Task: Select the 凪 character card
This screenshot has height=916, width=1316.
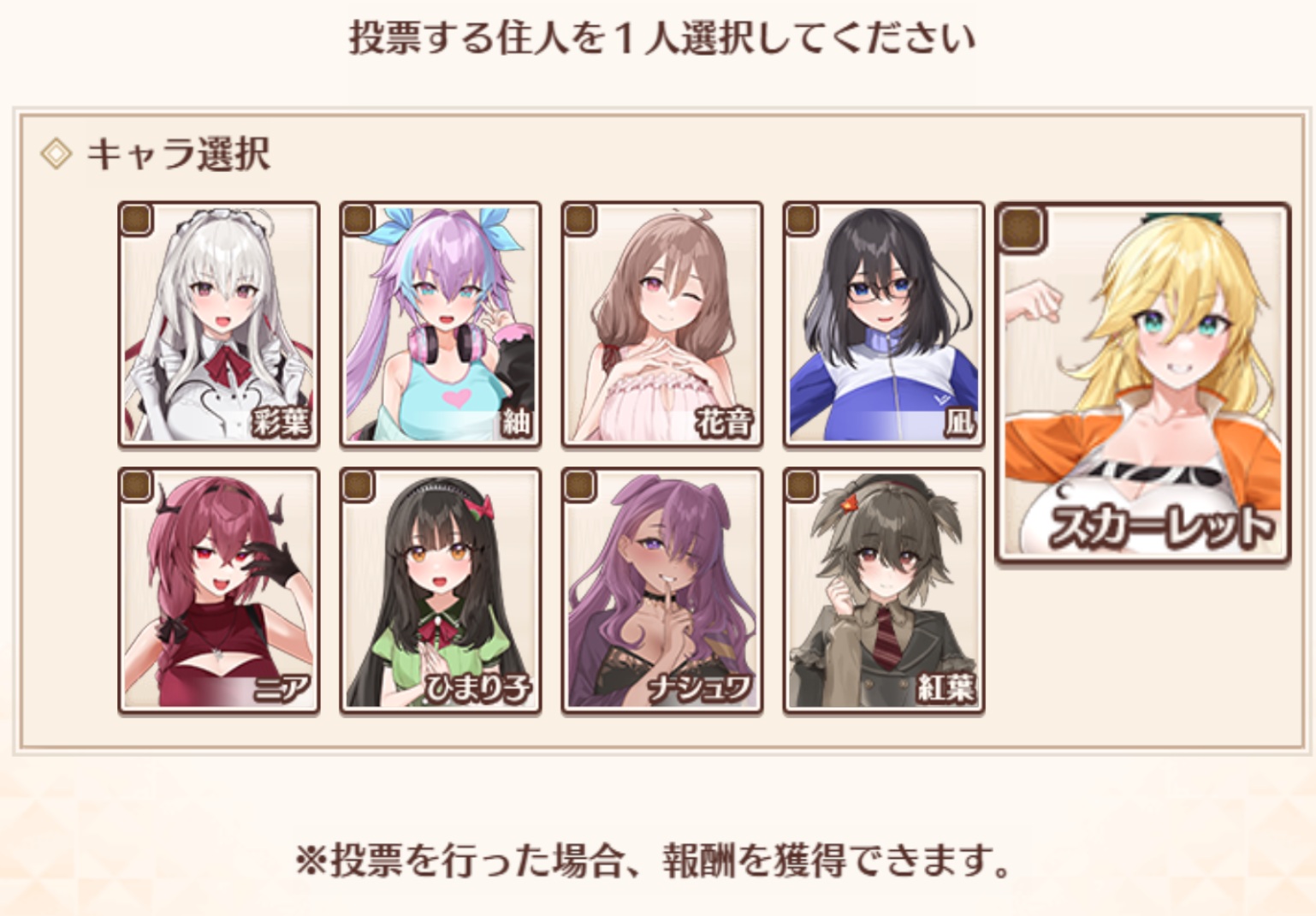Action: click(x=884, y=324)
